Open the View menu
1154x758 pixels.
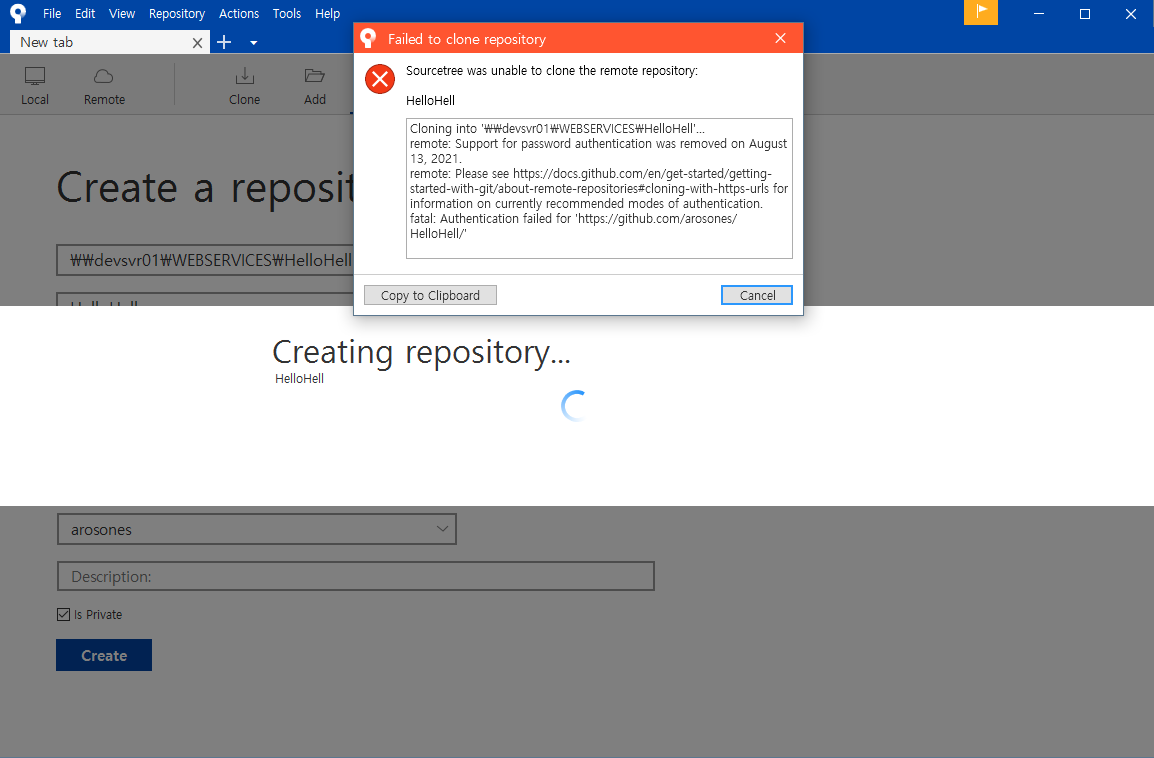(x=121, y=13)
